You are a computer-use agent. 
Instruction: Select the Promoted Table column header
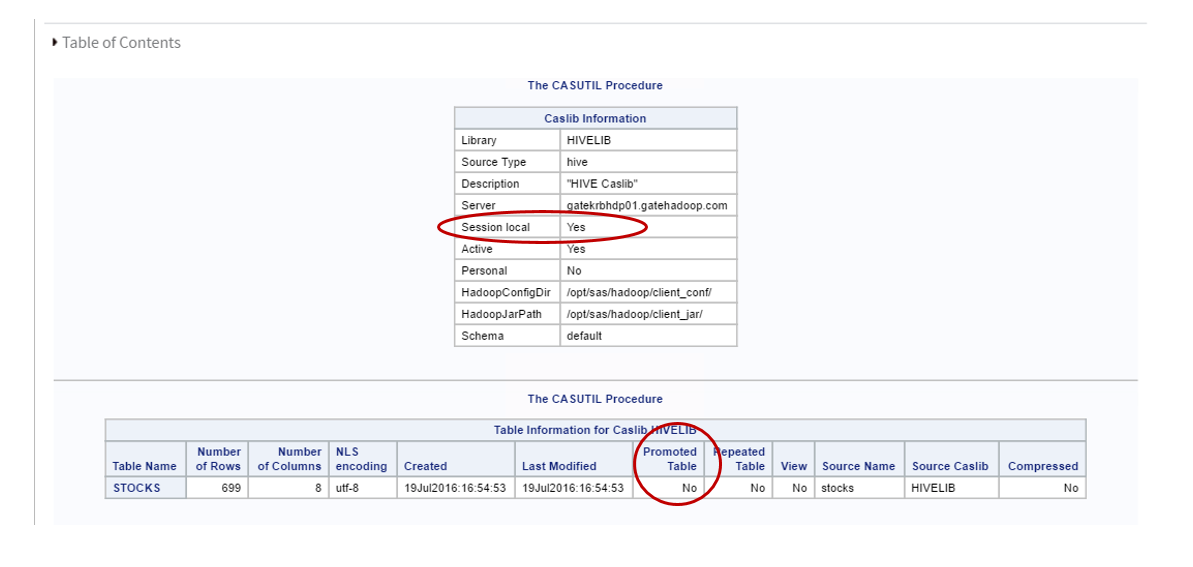pyautogui.click(x=669, y=458)
